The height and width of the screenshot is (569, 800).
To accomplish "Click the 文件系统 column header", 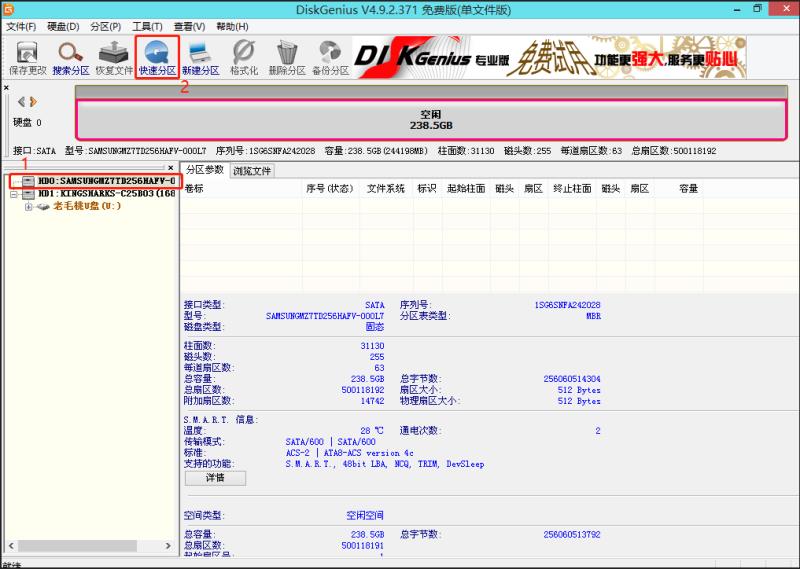I will (386, 188).
